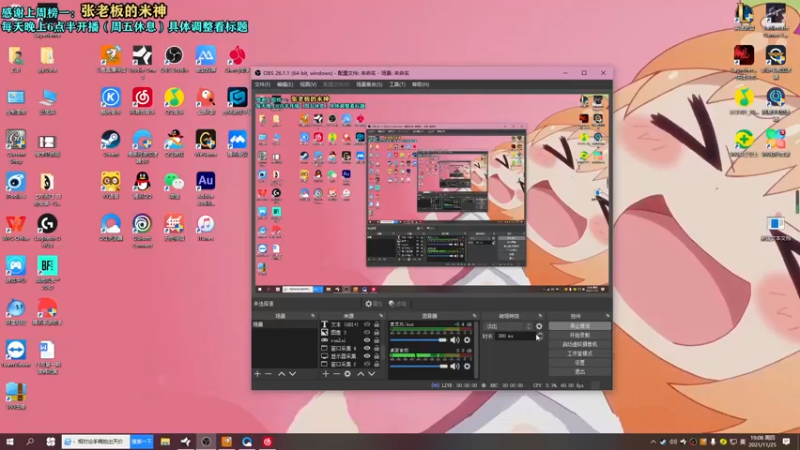Open NetEase Cloud Music desktop icon
800x450 pixels.
click(142, 101)
